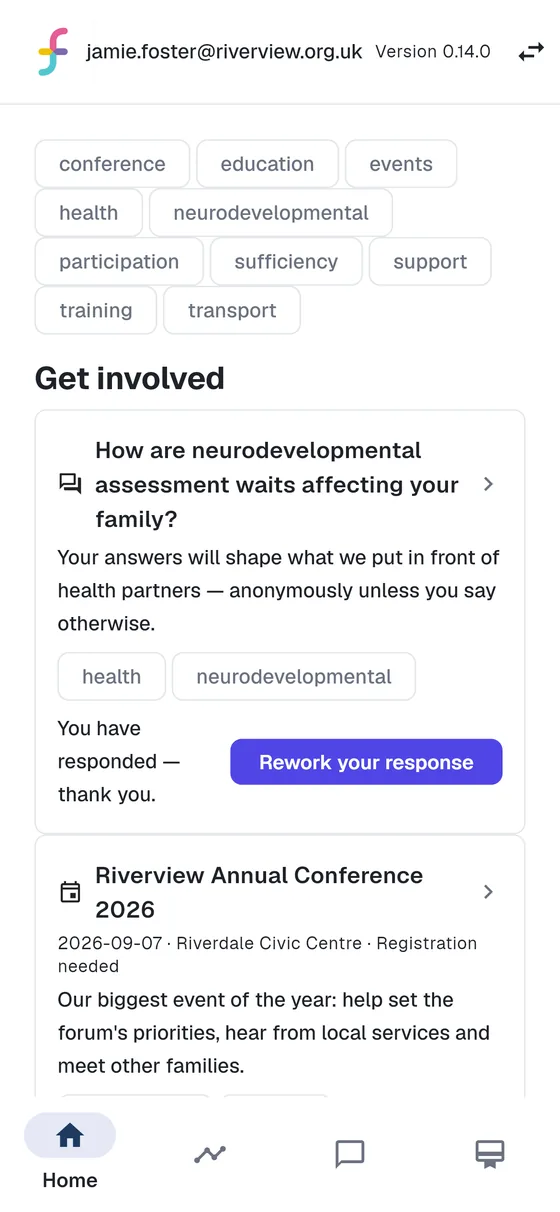This screenshot has height=1212, width=560.
Task: Toggle the participation filter tag
Action: coord(119,262)
